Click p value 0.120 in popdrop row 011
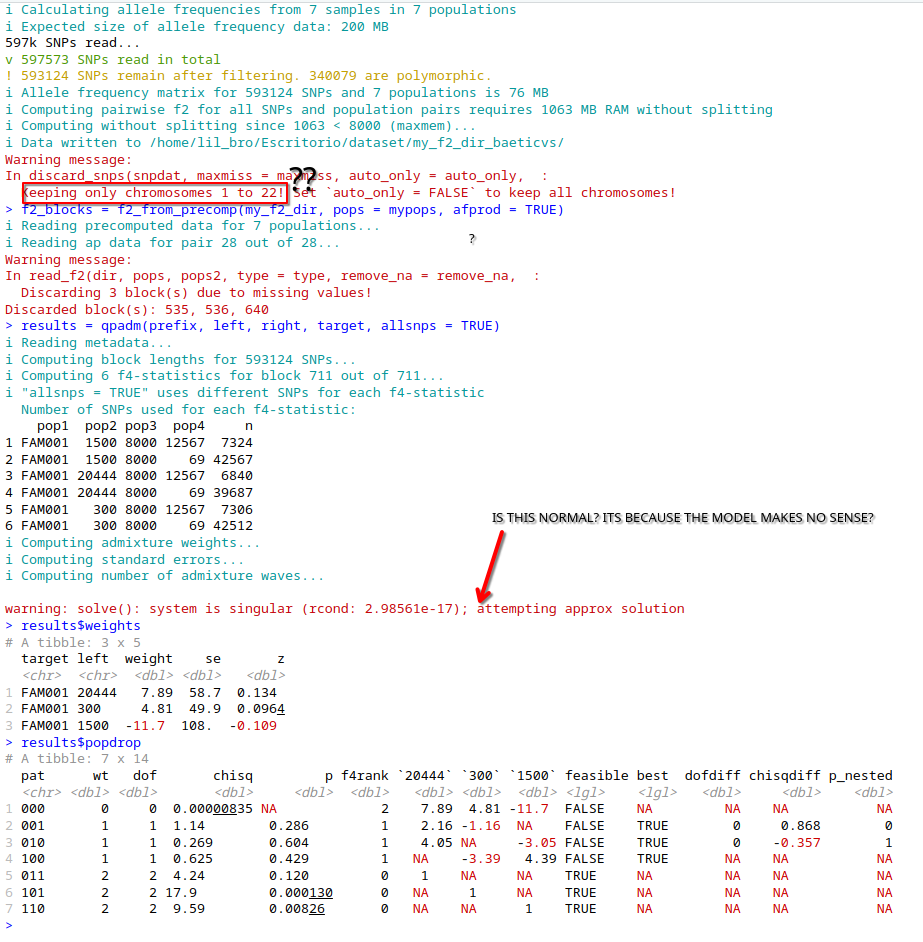The image size is (923, 942). (289, 875)
